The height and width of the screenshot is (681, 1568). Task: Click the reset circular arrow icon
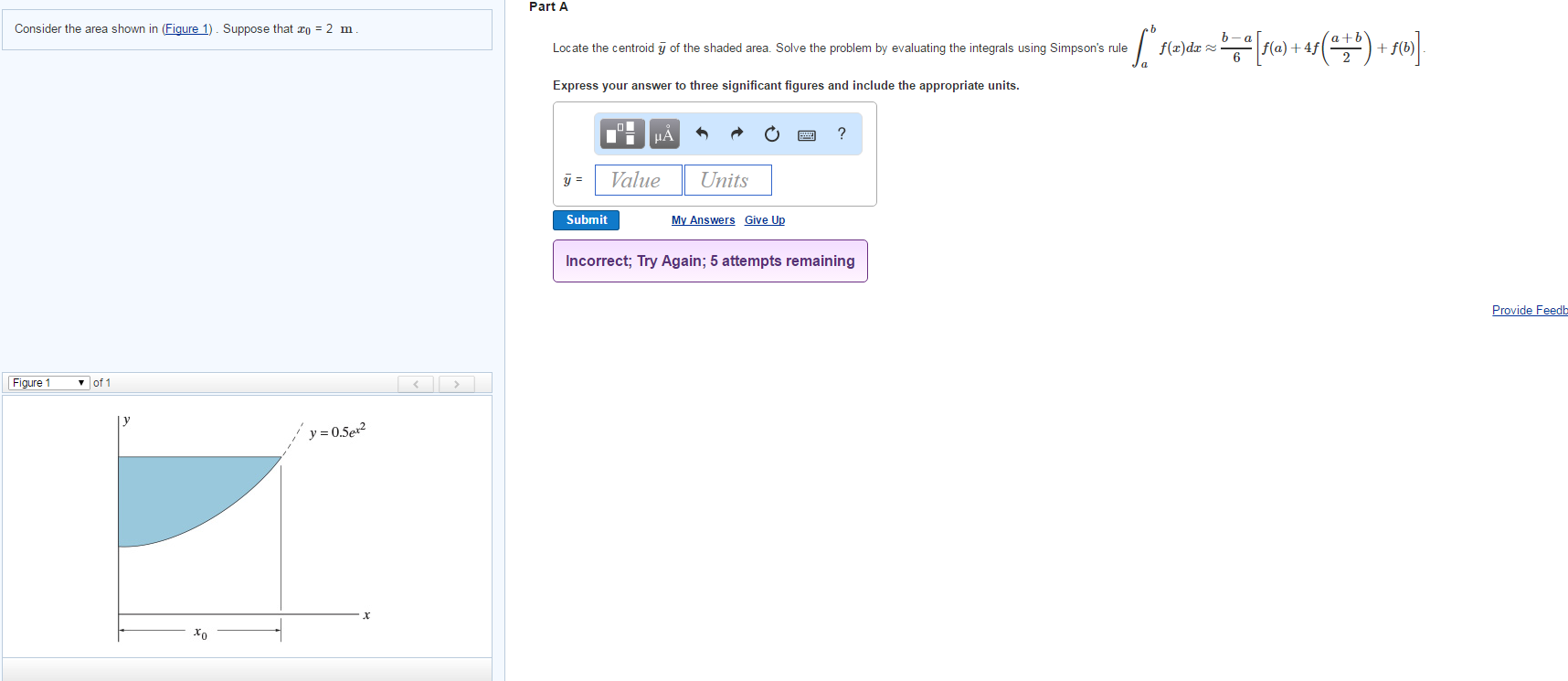point(772,134)
